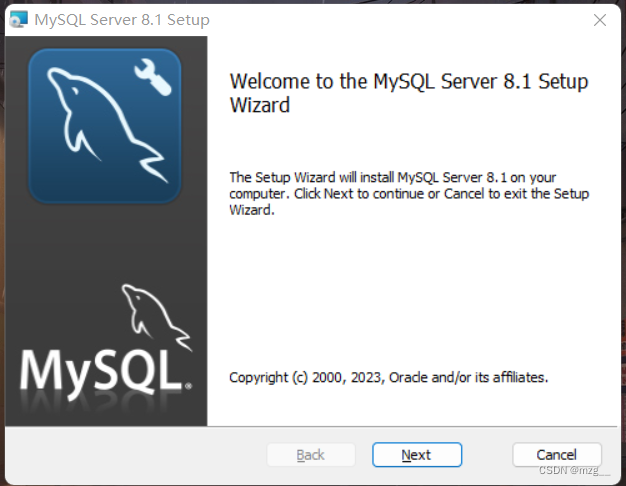Click the "The Setup Wizard will install" paragraph
This screenshot has height=486, width=626.
pyautogui.click(x=409, y=194)
